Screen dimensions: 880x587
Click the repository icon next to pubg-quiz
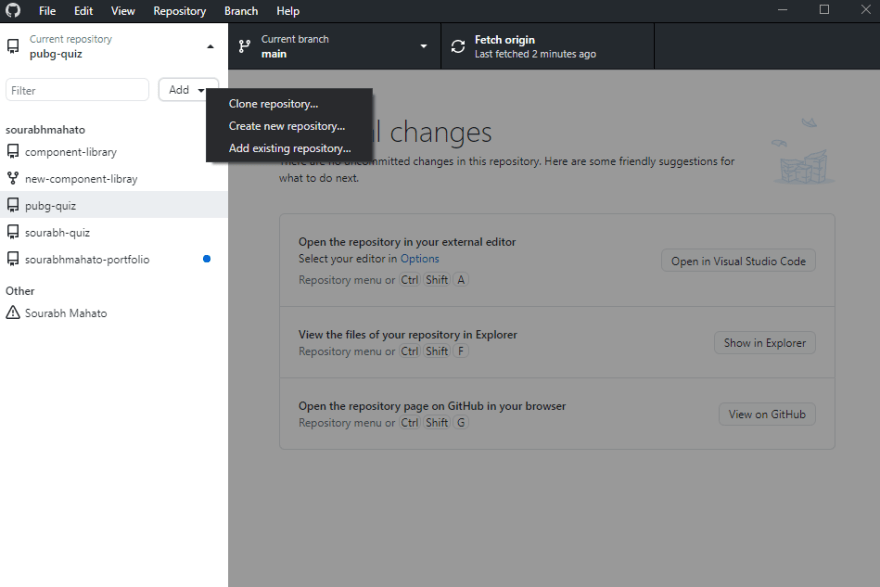(13, 205)
